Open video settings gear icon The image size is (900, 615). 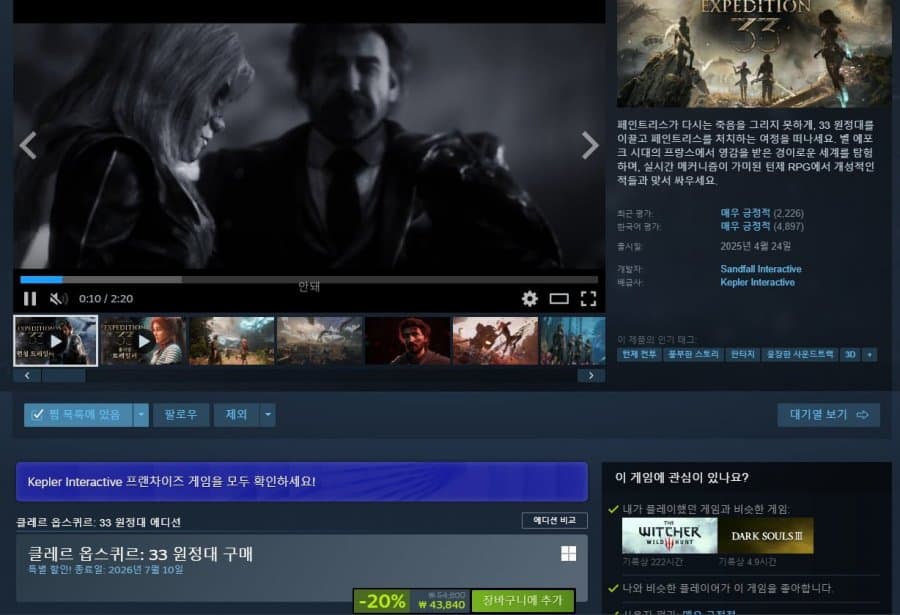pyautogui.click(x=529, y=299)
